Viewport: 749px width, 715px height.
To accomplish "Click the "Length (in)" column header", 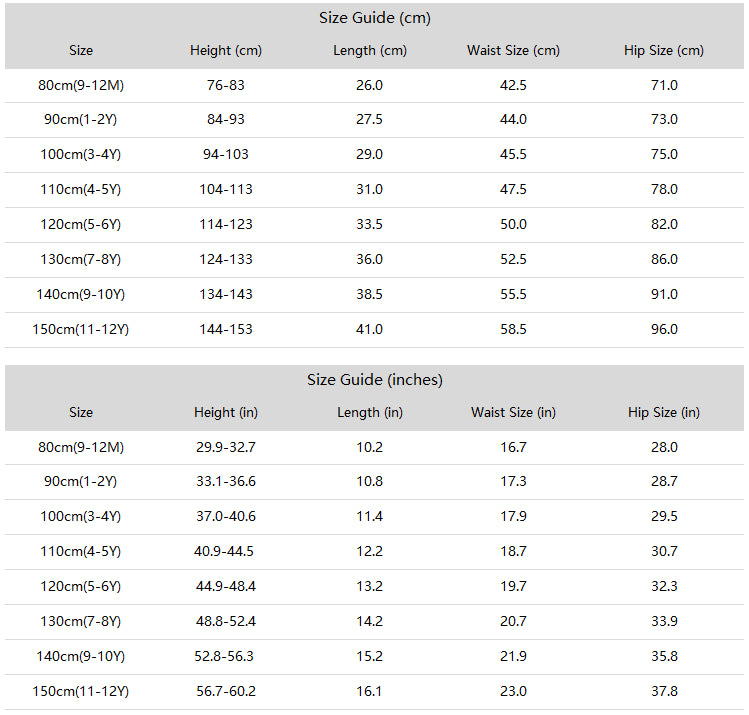I will click(x=369, y=412).
